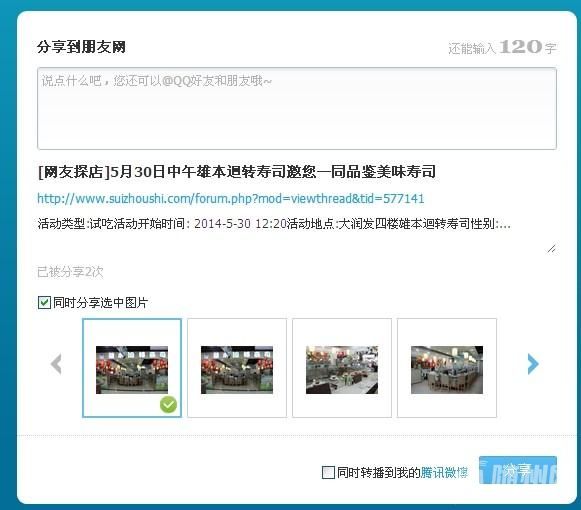Open the 腾讯微博 link
The height and width of the screenshot is (510, 581).
click(x=444, y=473)
